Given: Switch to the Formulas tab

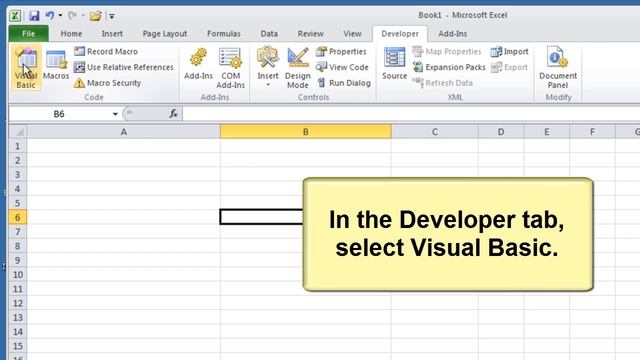Looking at the screenshot, I should click(224, 33).
